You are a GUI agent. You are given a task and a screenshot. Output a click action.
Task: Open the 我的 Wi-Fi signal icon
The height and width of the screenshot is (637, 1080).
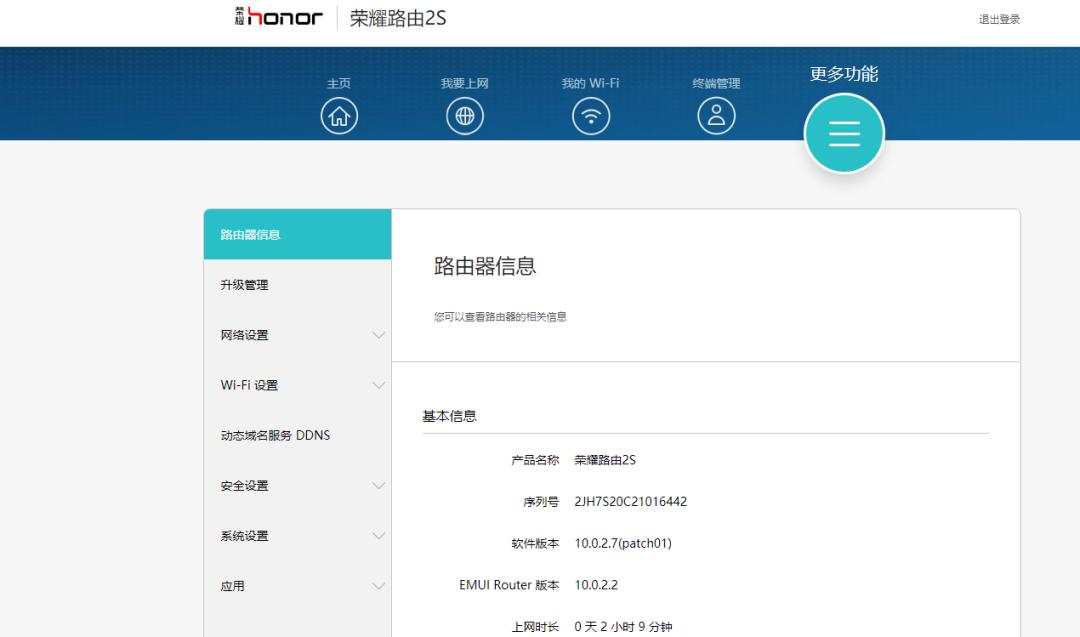(590, 115)
